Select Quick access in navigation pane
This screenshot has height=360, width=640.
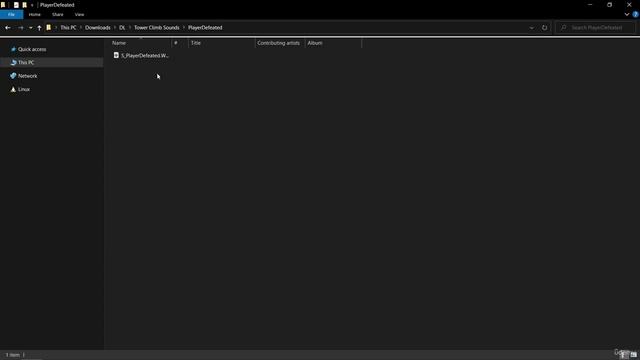32,49
